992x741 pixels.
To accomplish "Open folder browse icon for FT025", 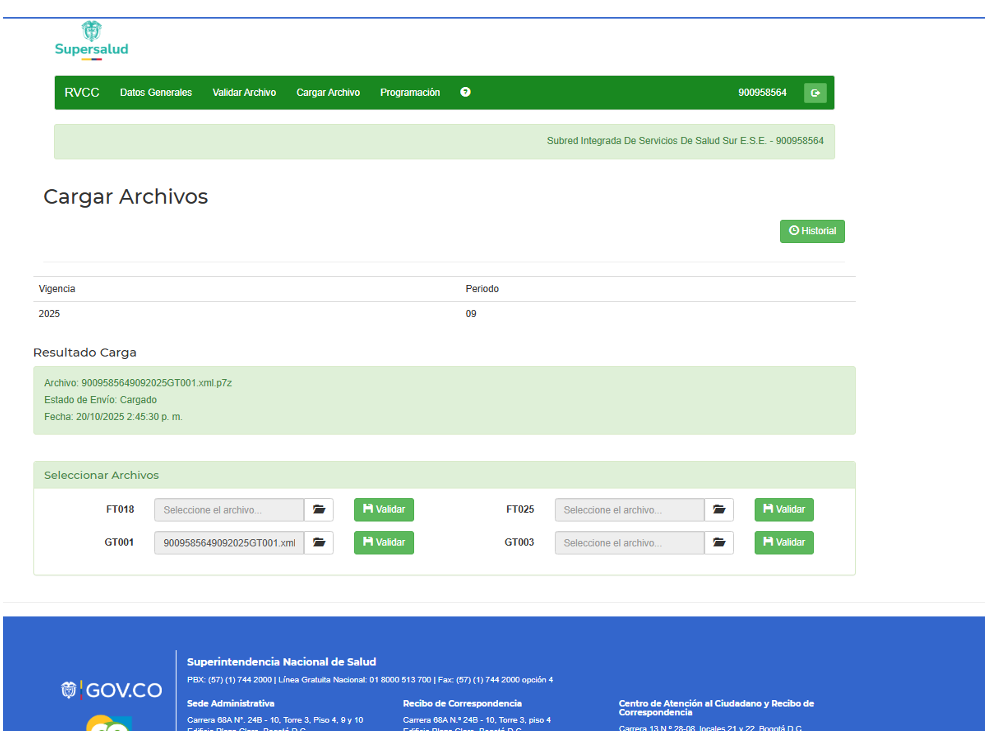I will [x=719, y=510].
